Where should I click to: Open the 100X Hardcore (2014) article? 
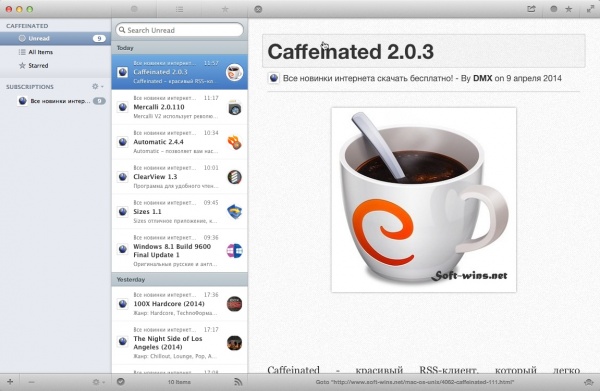(x=179, y=304)
